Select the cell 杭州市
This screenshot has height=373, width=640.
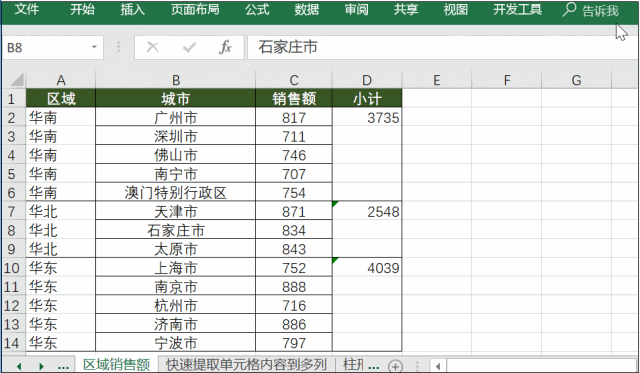click(x=176, y=305)
